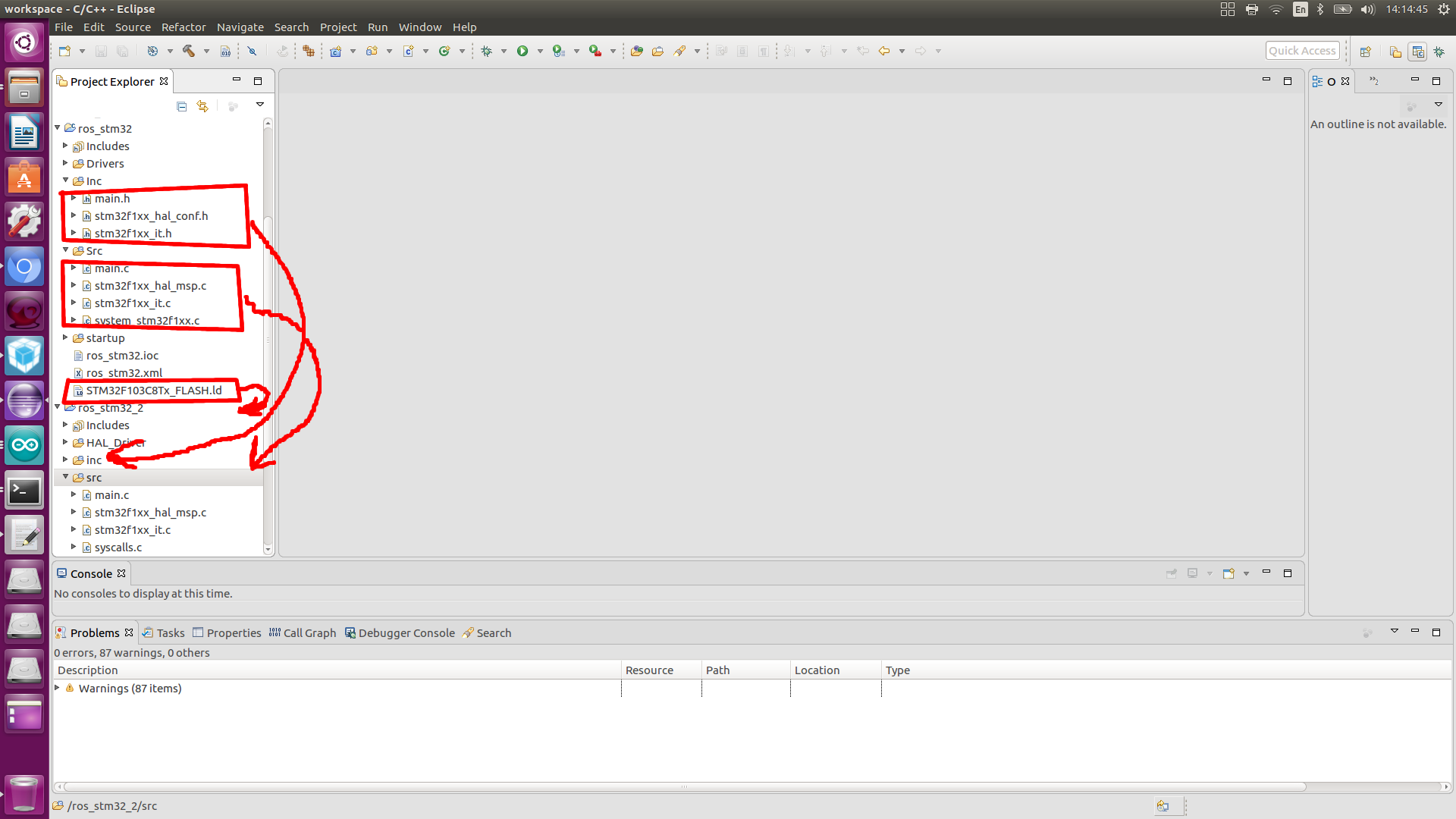The width and height of the screenshot is (1456, 819).
Task: Sort Problems by Description column header
Action: coord(337,670)
